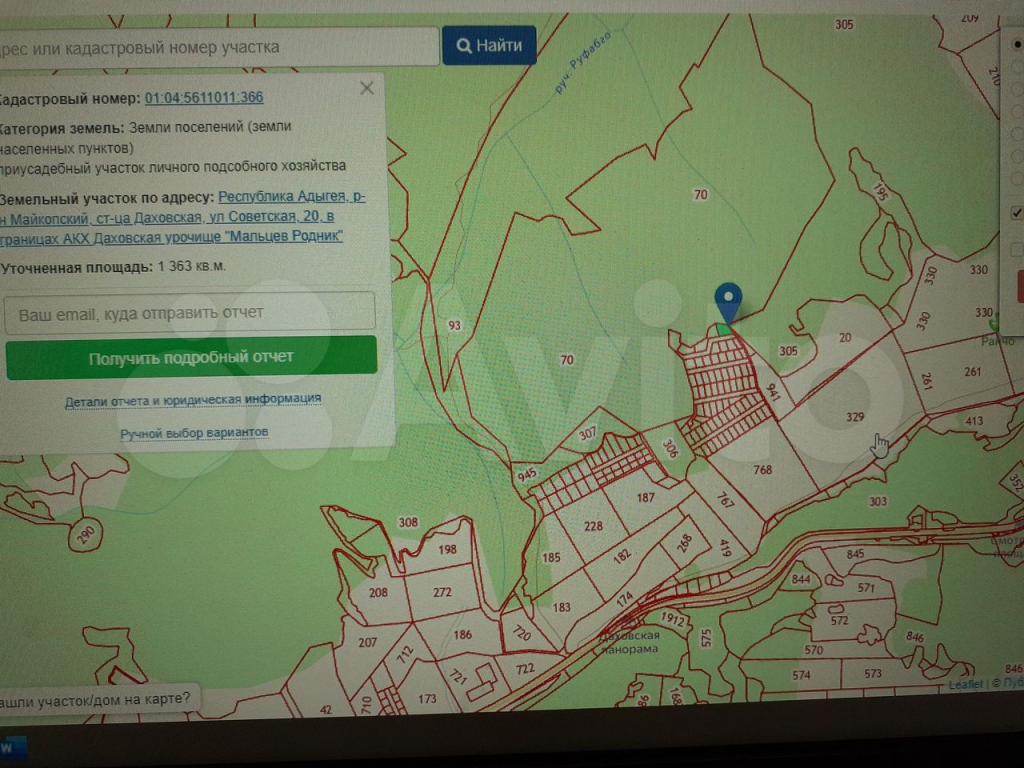Select parcel 768 on the map
1024x768 pixels.
click(762, 469)
